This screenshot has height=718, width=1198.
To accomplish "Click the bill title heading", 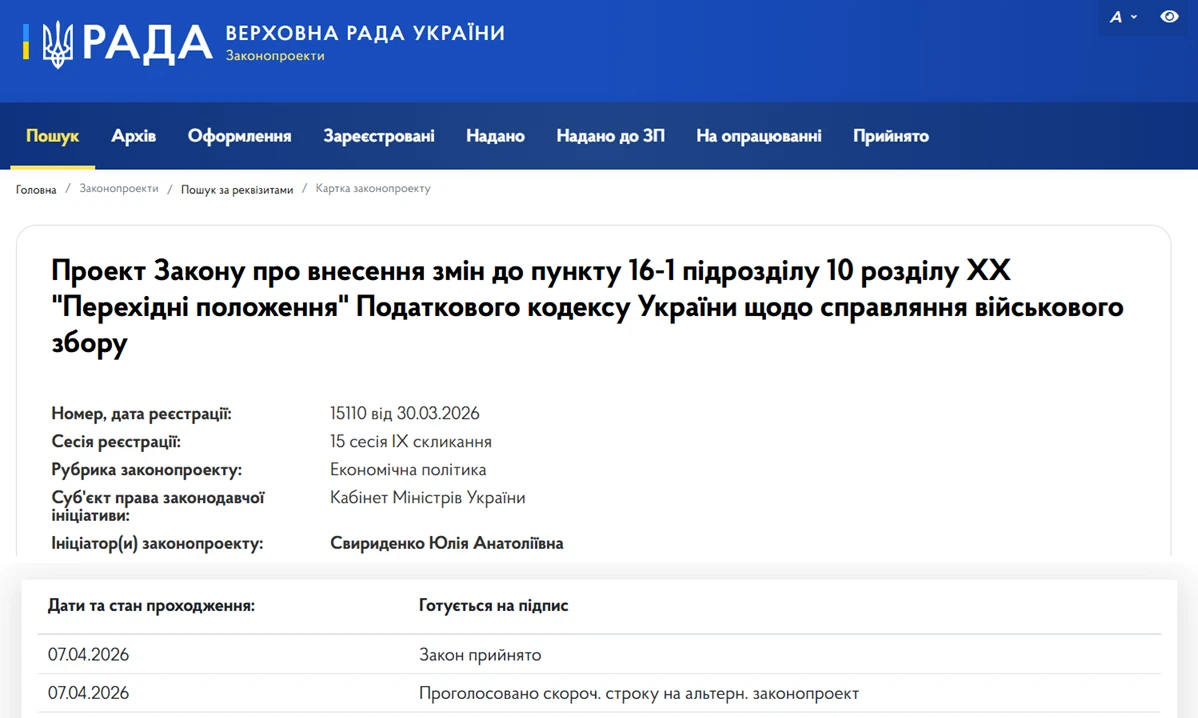I will click(x=588, y=307).
